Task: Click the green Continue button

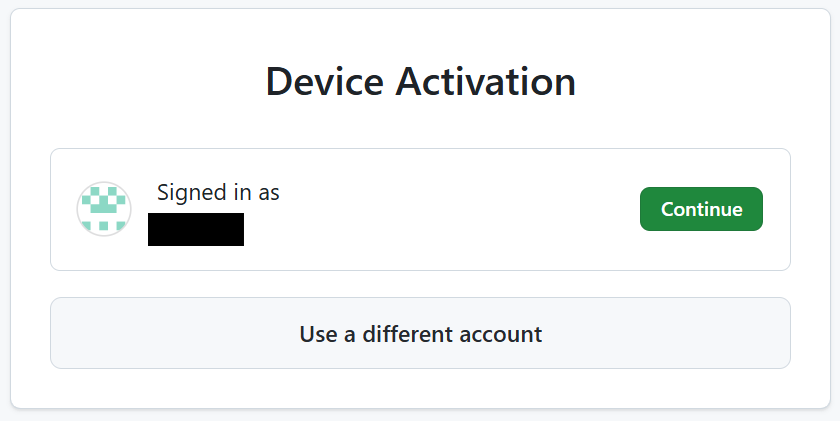Action: (701, 209)
